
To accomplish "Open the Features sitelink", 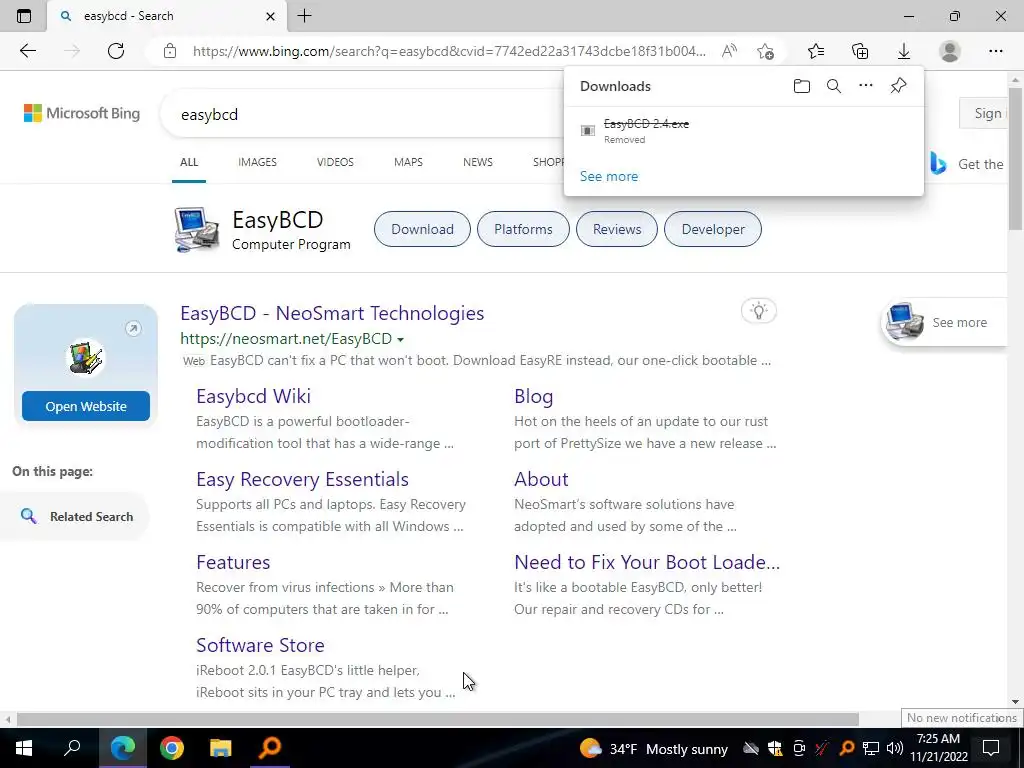I will point(233,562).
